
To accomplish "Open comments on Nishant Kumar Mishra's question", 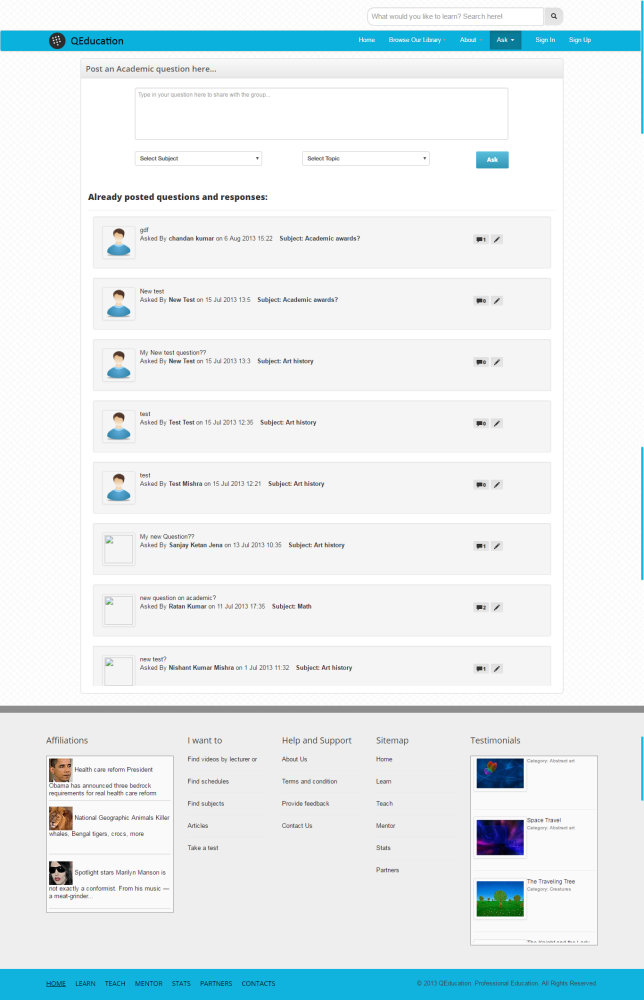I will (x=481, y=668).
